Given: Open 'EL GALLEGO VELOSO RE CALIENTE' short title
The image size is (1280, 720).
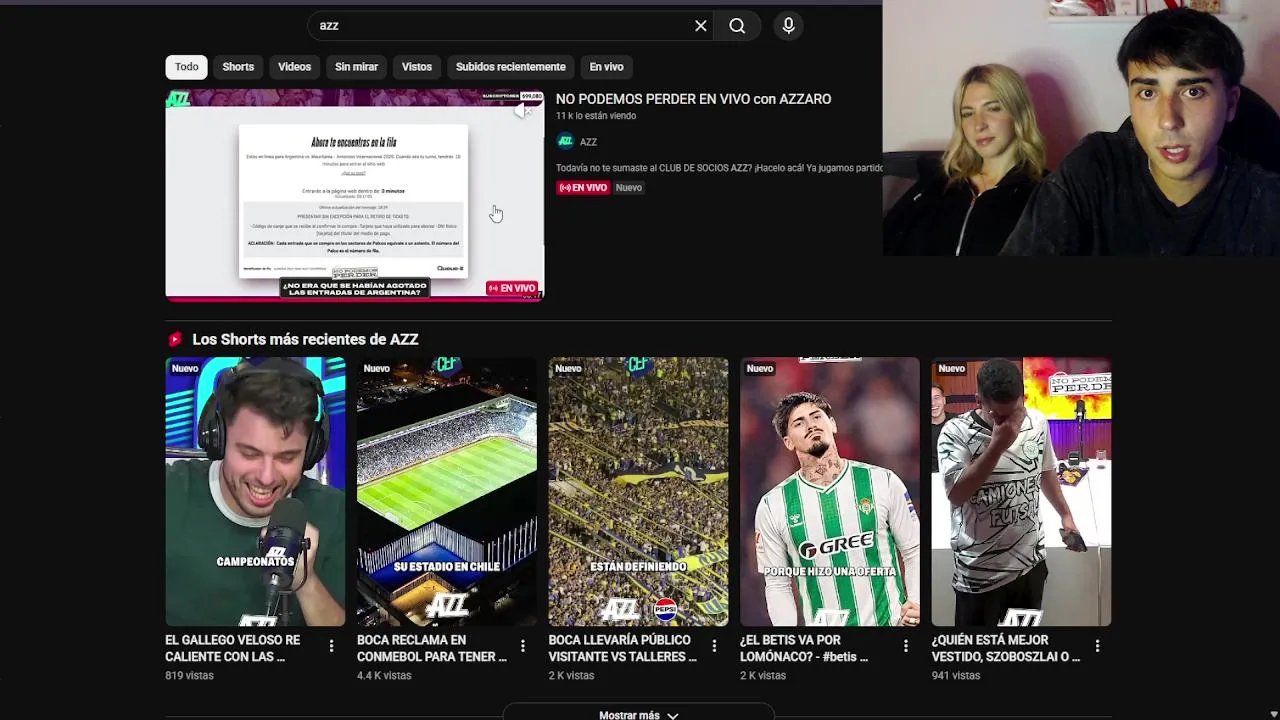Looking at the screenshot, I should click(x=233, y=648).
